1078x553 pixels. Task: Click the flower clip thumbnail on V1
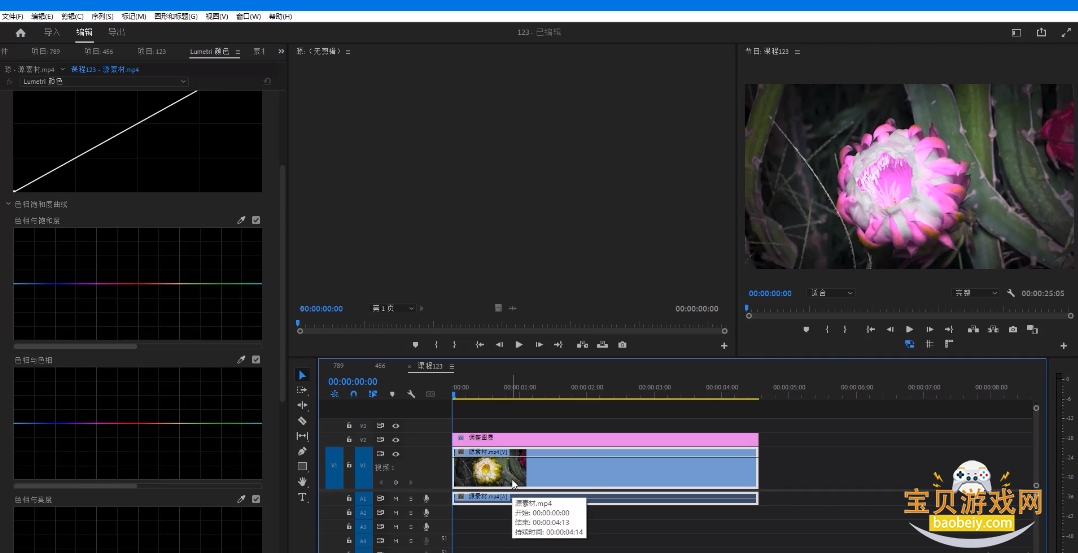coord(490,471)
